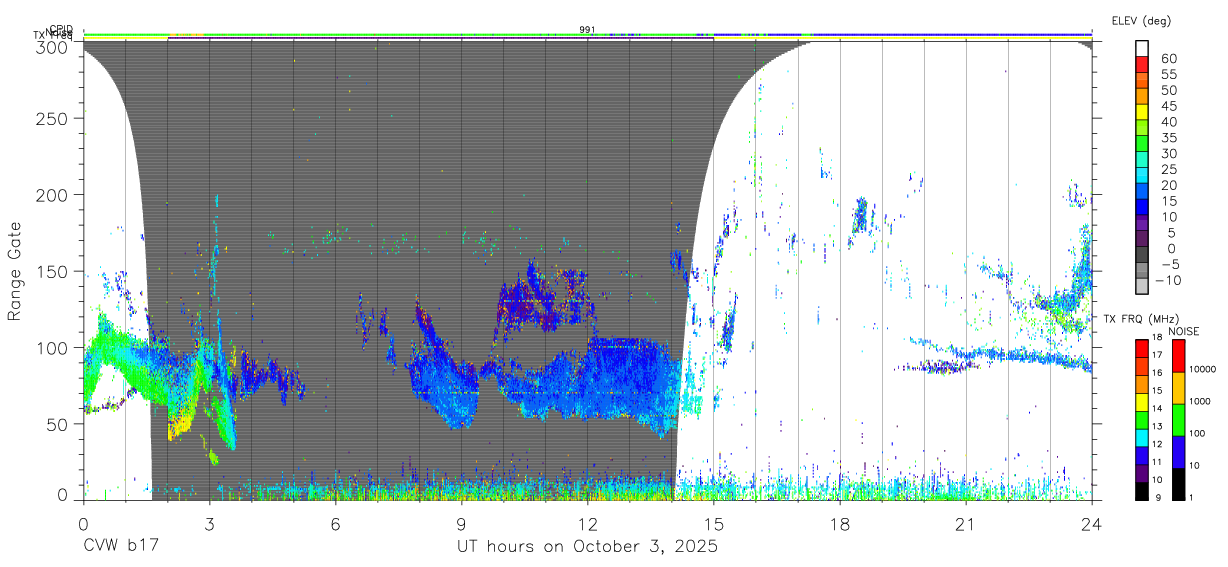
Task: Click the "45" label on the ELEV scale
Action: click(1167, 105)
